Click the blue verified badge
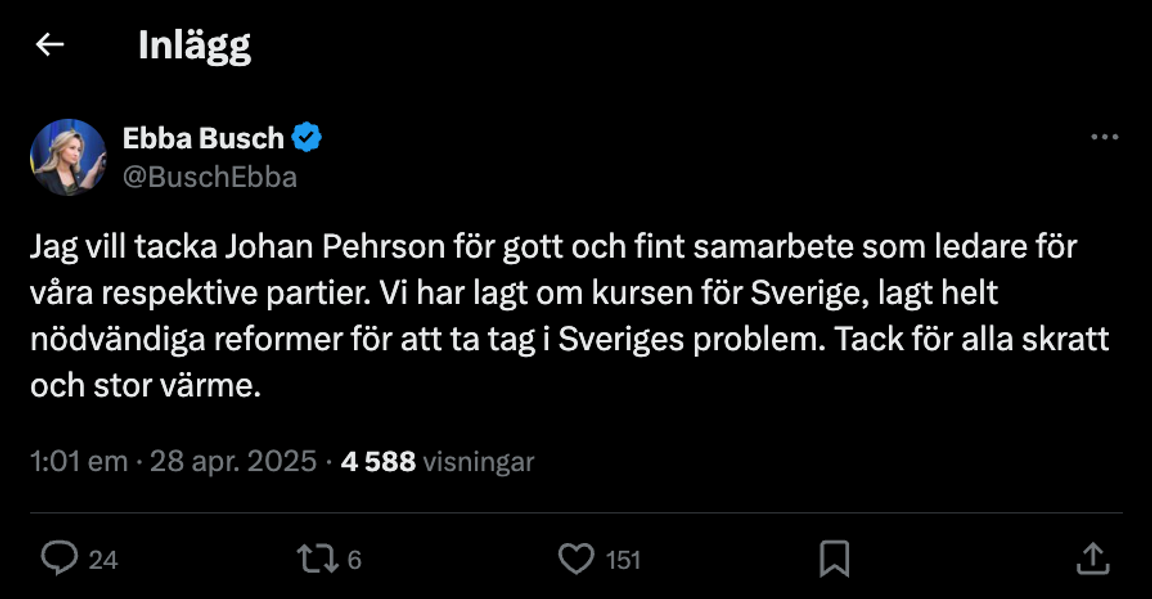Viewport: 1152px width, 599px height. (306, 138)
